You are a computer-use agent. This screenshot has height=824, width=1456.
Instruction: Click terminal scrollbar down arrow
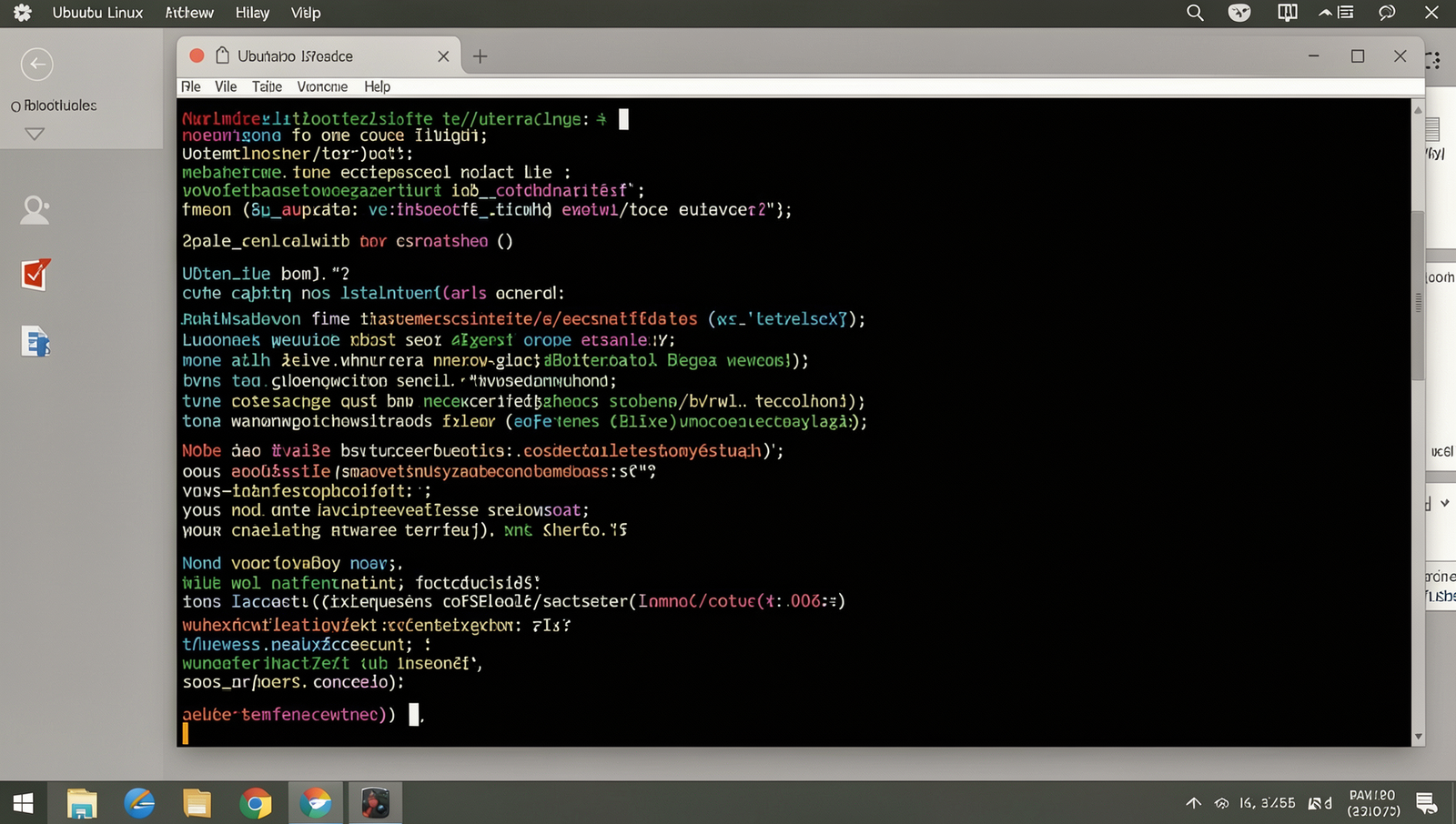click(x=1418, y=737)
